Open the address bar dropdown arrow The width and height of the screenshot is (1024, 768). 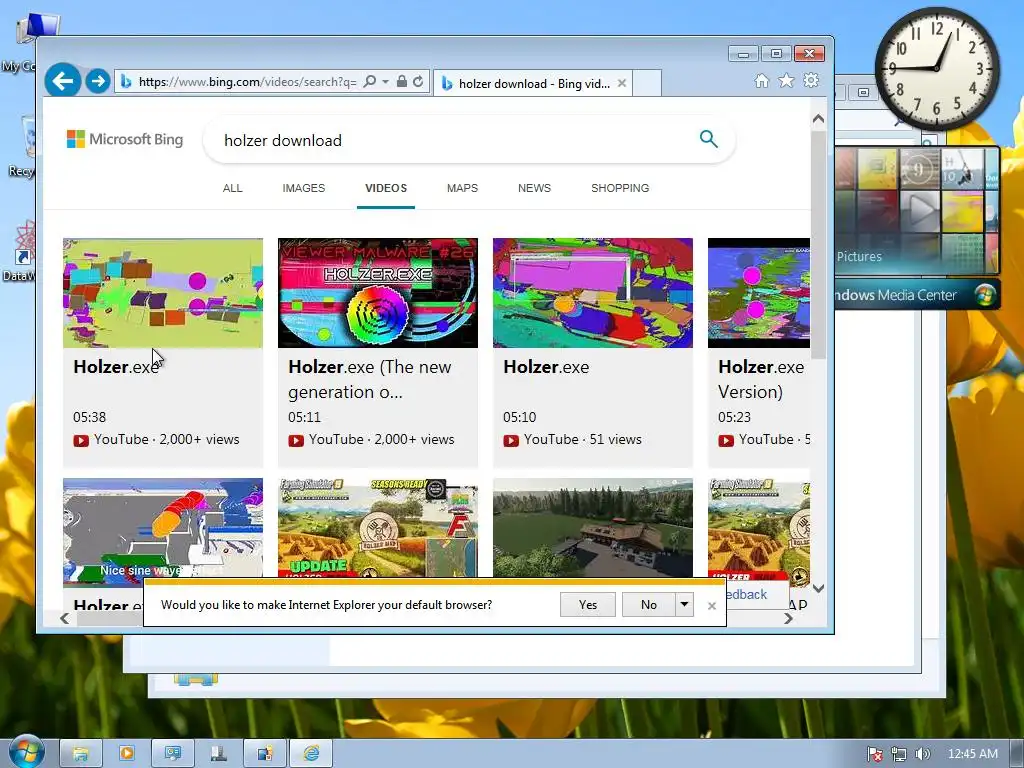385,82
